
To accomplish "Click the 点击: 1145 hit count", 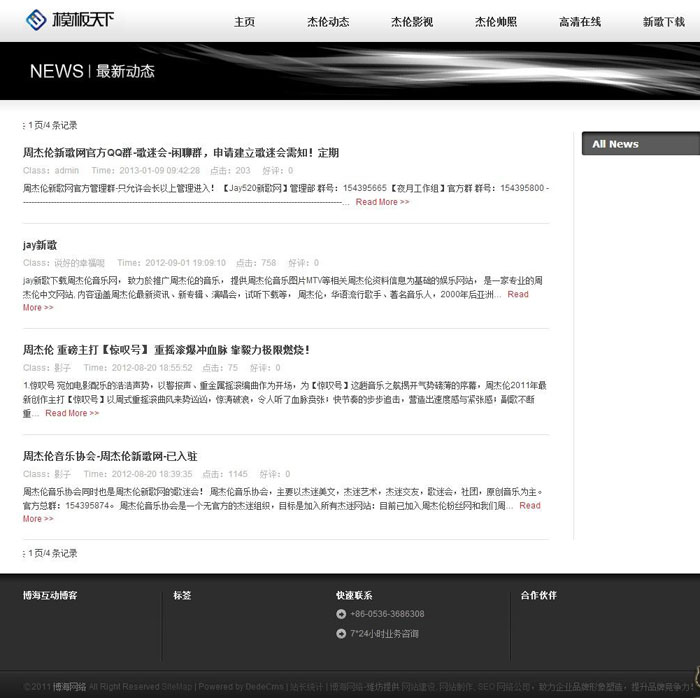I will pyautogui.click(x=225, y=474).
